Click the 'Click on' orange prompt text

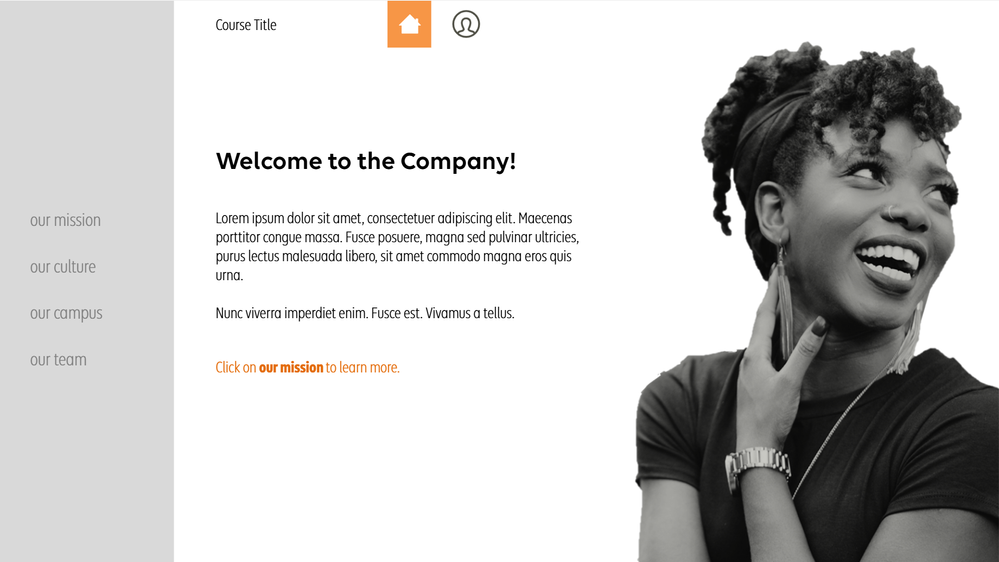click(236, 368)
